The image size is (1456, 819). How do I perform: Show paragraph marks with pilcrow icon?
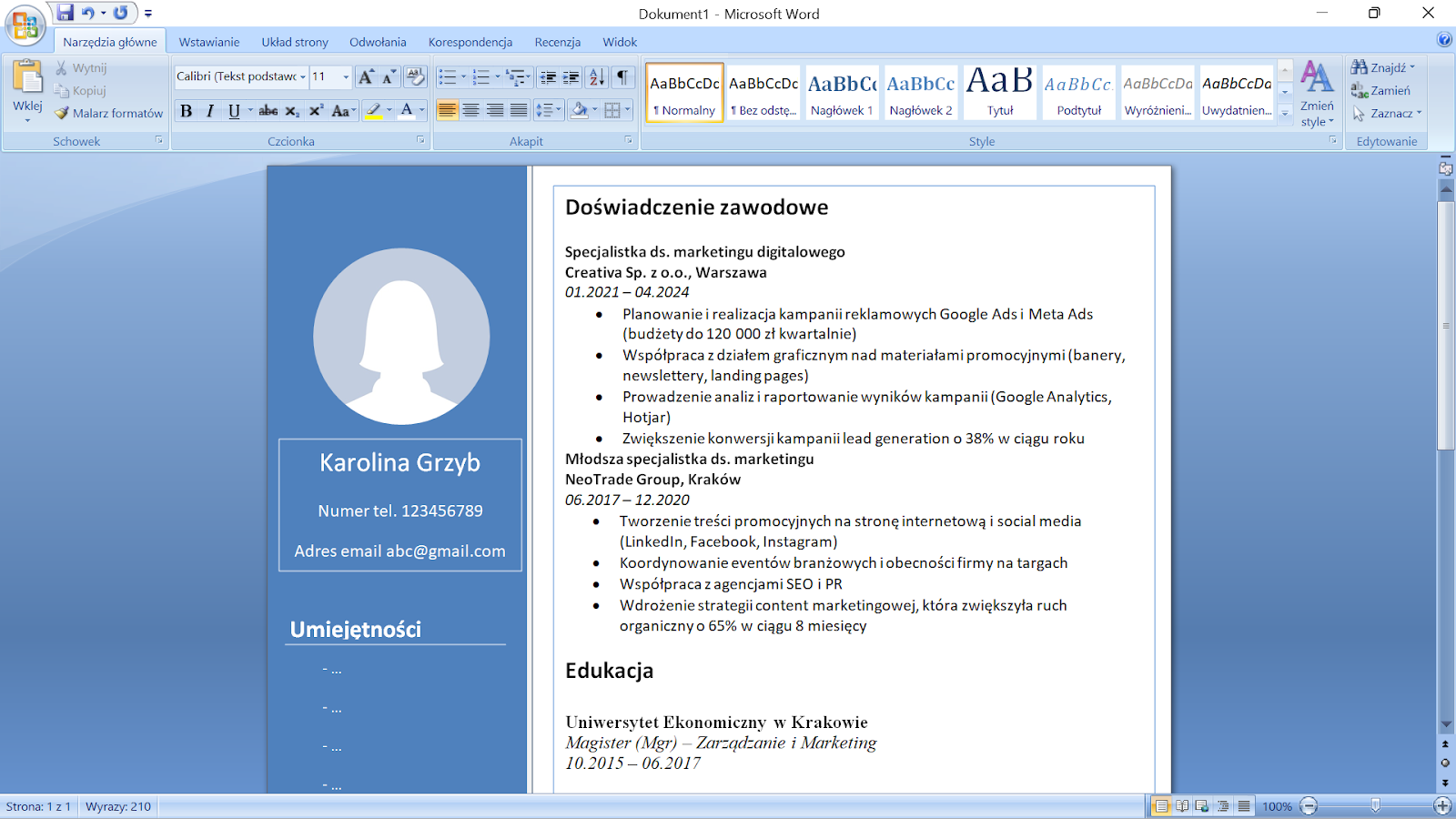(622, 77)
